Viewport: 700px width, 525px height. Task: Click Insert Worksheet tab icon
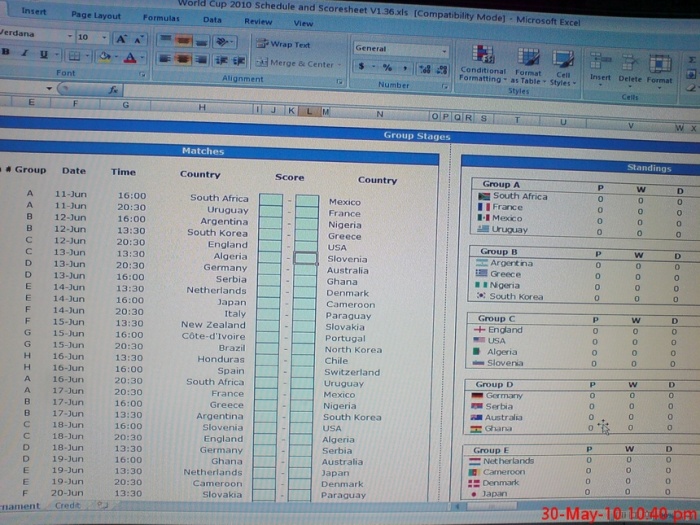[x=102, y=505]
